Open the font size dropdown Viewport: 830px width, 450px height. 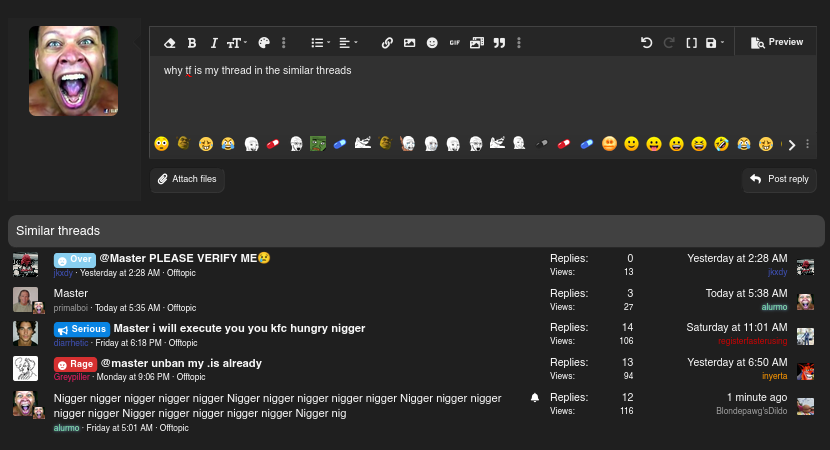(x=237, y=43)
